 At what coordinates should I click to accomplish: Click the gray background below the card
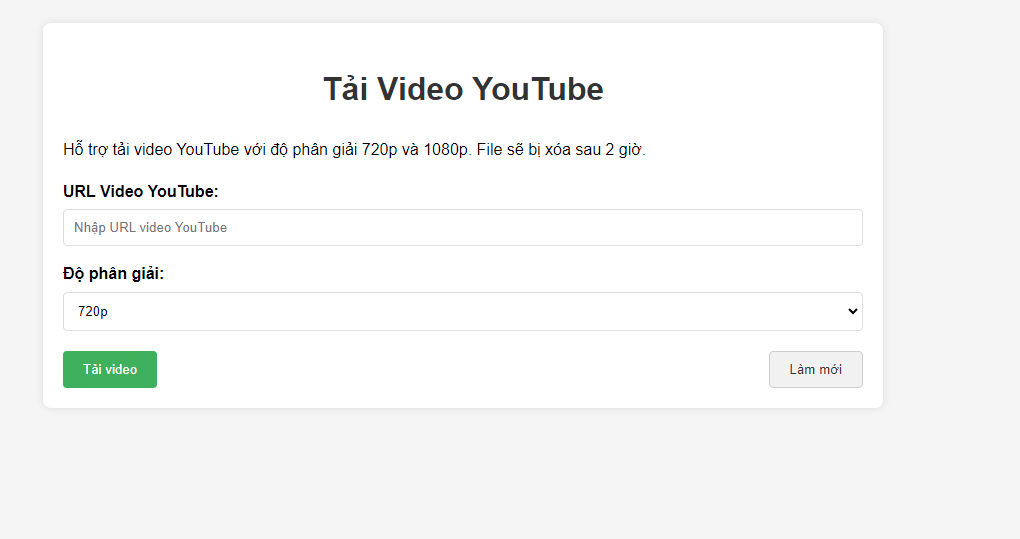(x=460, y=475)
